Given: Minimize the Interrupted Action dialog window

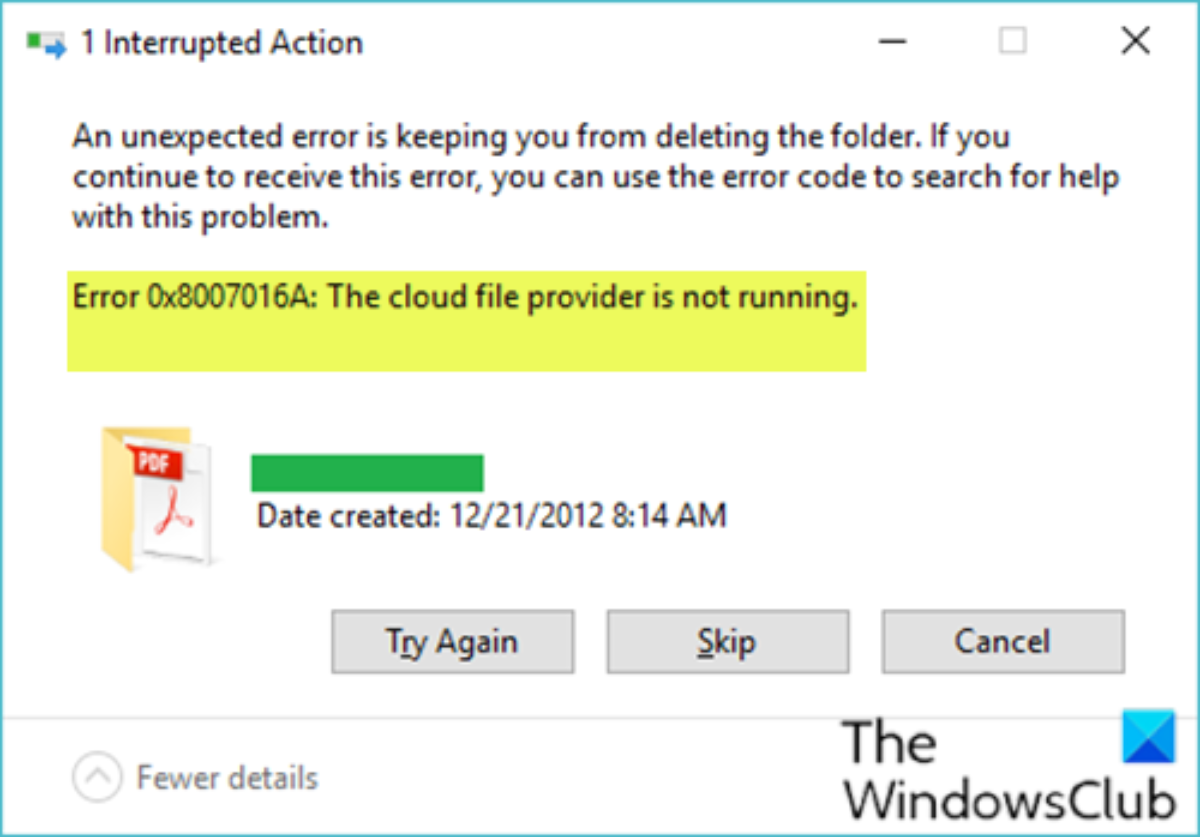Looking at the screenshot, I should [x=892, y=41].
